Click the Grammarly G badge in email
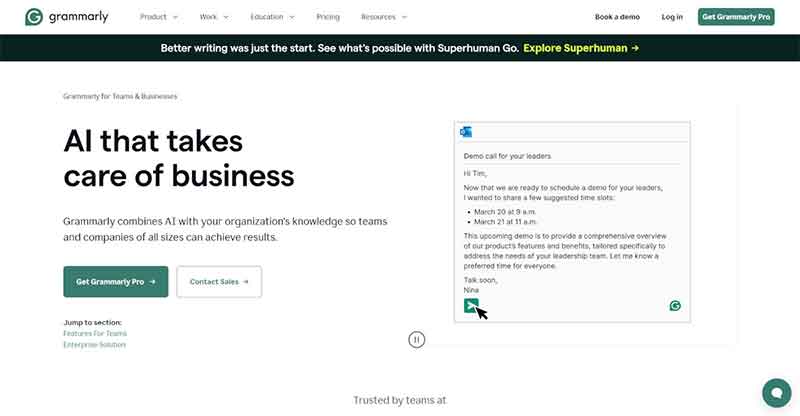This screenshot has height=416, width=800. click(675, 305)
